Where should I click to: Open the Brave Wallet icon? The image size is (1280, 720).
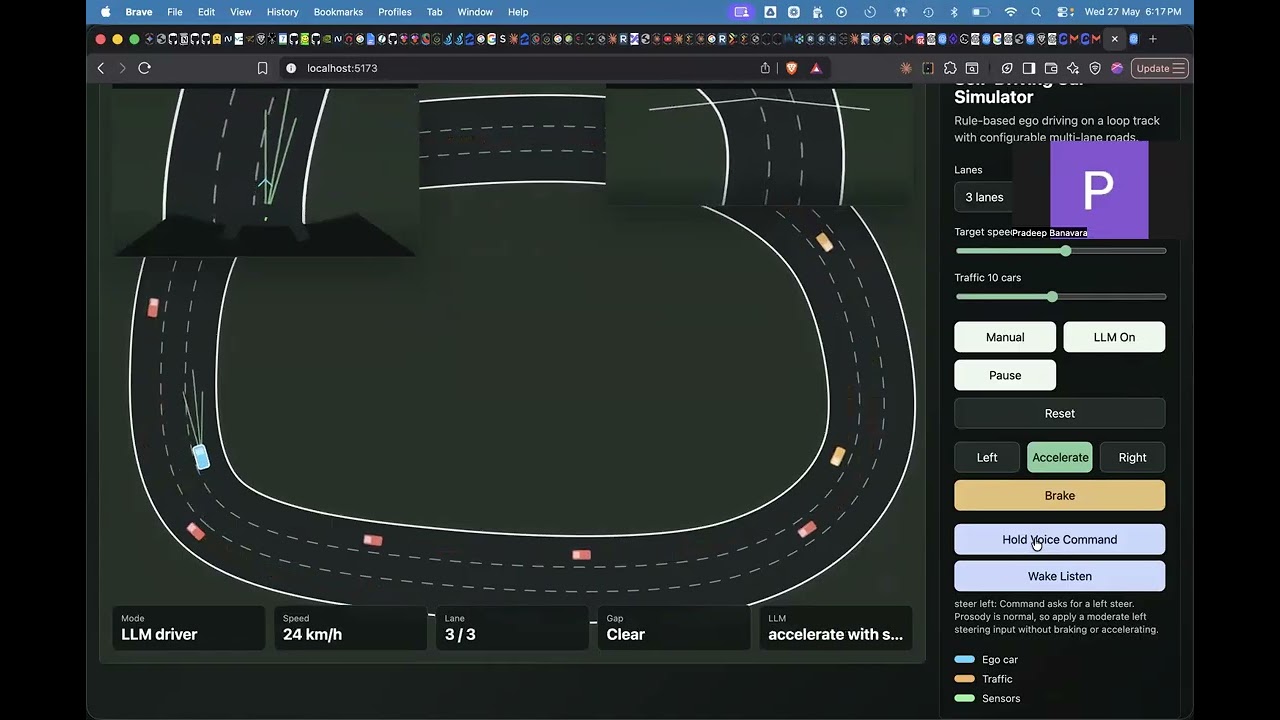coord(1051,68)
